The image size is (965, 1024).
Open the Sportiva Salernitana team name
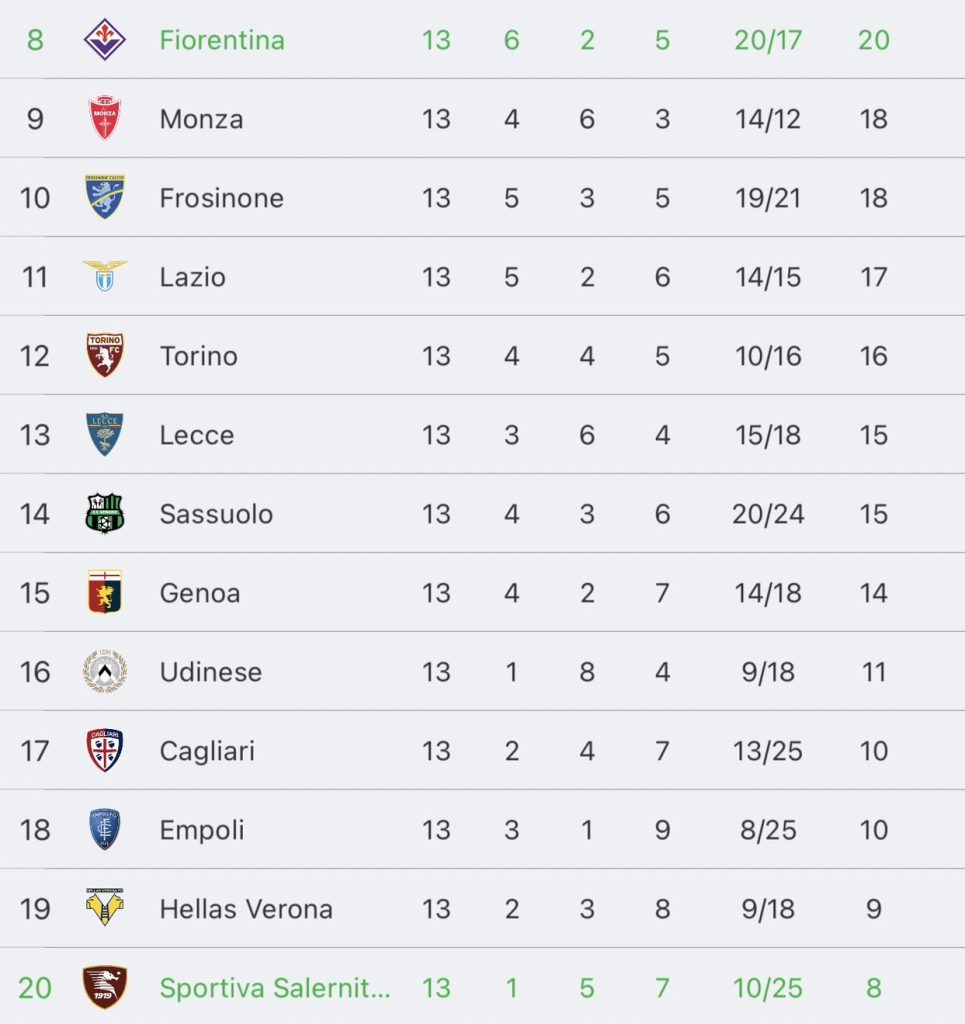(x=275, y=987)
